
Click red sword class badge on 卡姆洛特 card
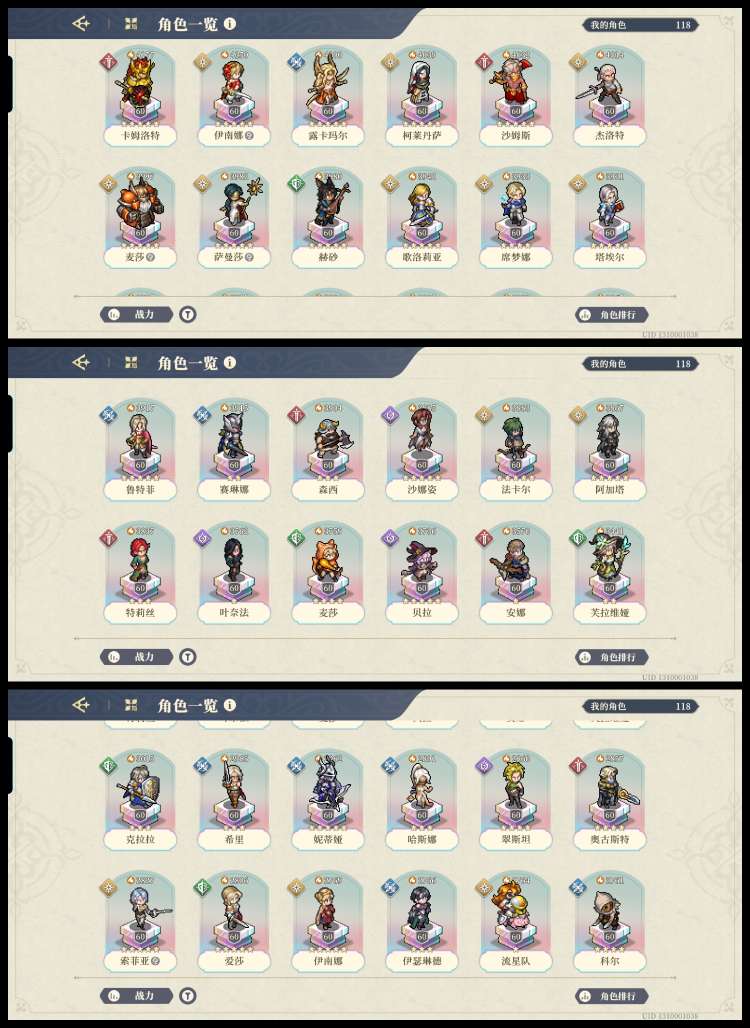108,62
